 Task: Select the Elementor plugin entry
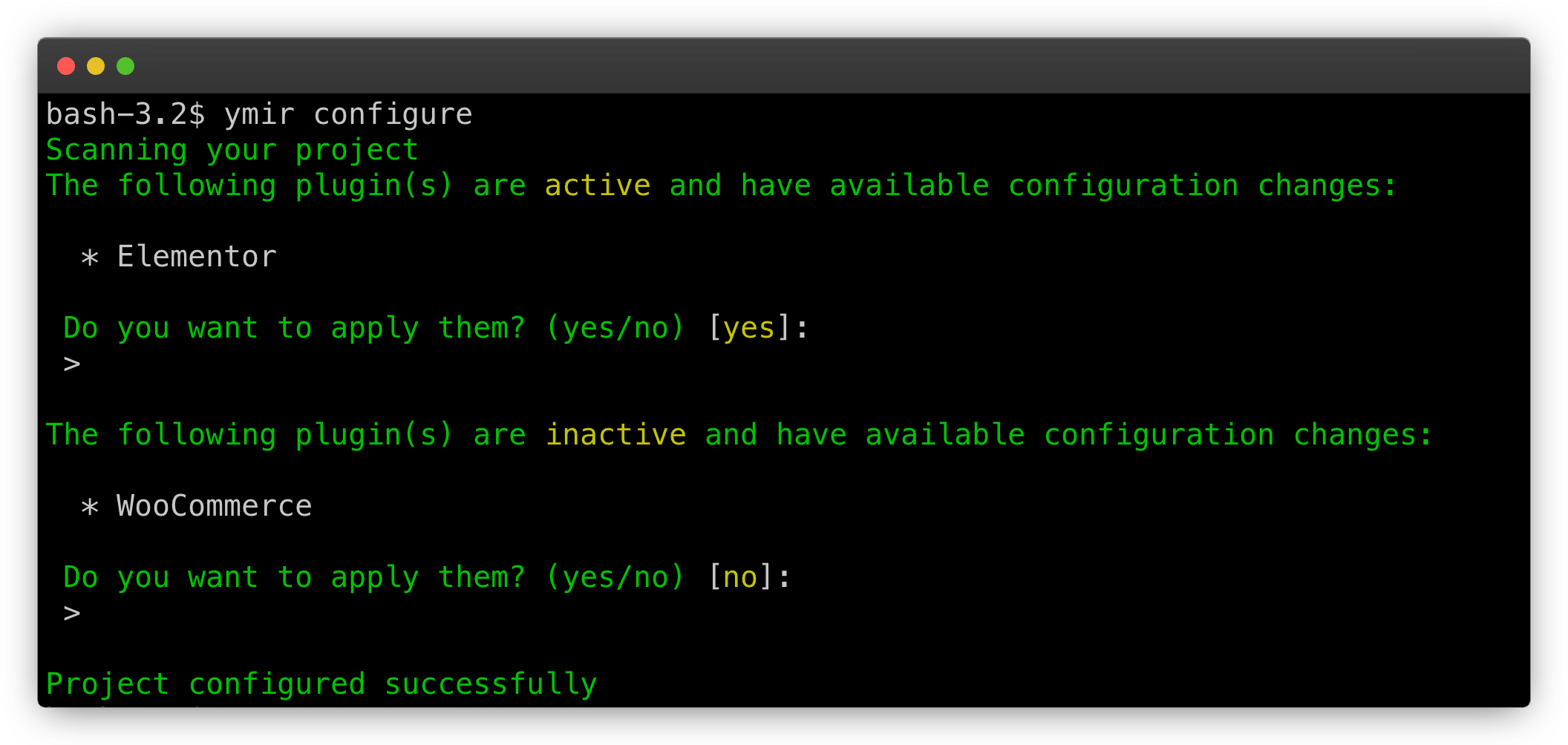tap(197, 257)
